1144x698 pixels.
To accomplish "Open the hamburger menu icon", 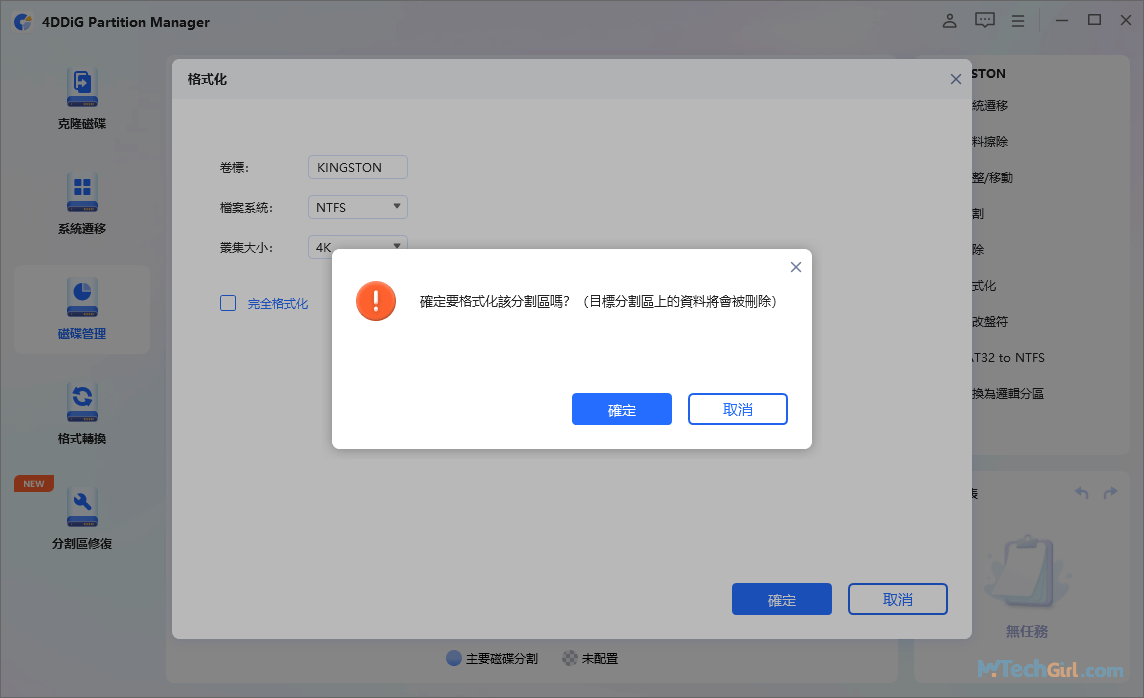I will [1018, 19].
